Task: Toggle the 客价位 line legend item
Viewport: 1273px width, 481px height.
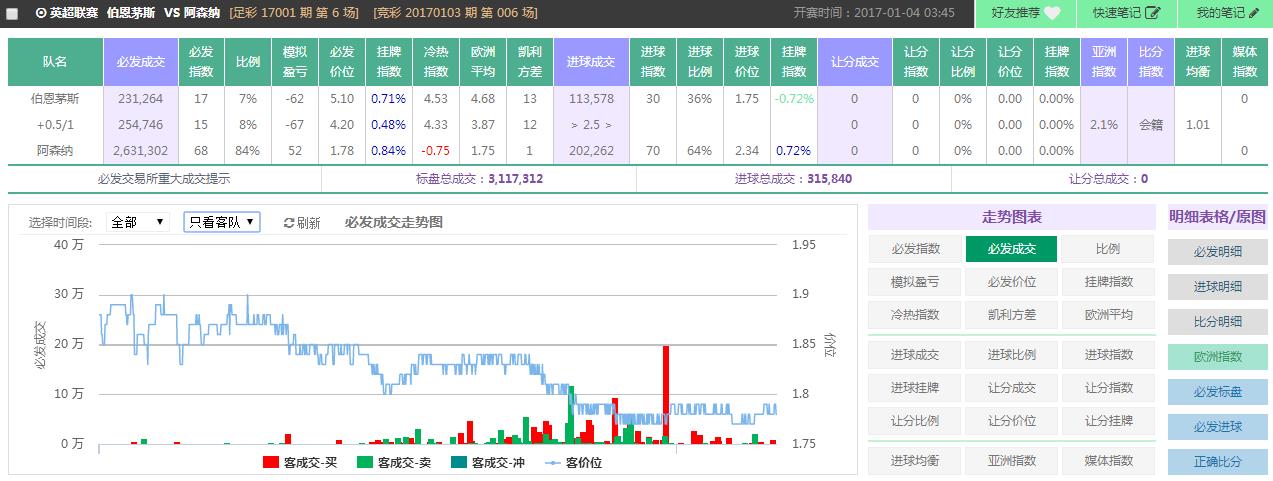Action: [x=571, y=462]
